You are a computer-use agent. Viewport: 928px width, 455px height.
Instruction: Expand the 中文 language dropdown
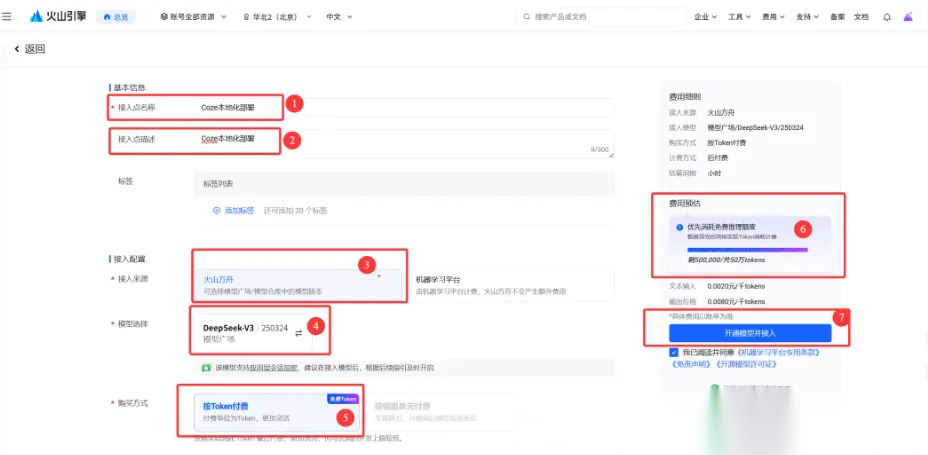click(x=339, y=17)
